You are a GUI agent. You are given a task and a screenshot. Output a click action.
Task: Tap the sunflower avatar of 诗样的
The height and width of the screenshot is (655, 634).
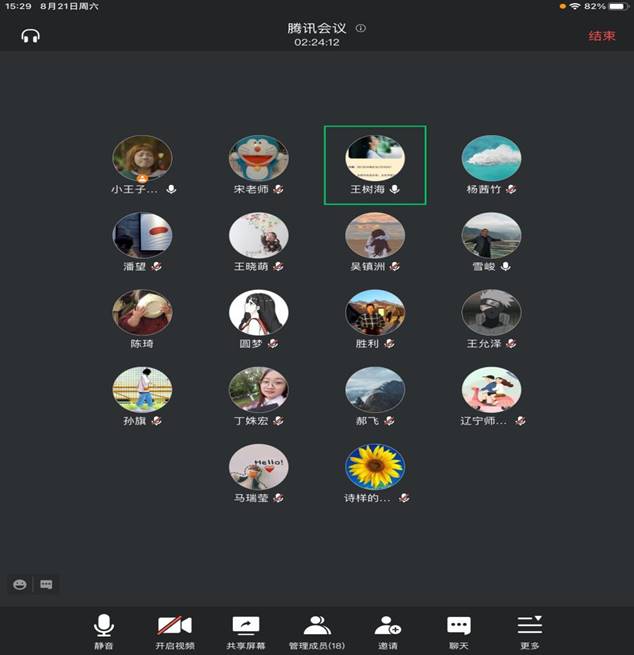coord(375,467)
